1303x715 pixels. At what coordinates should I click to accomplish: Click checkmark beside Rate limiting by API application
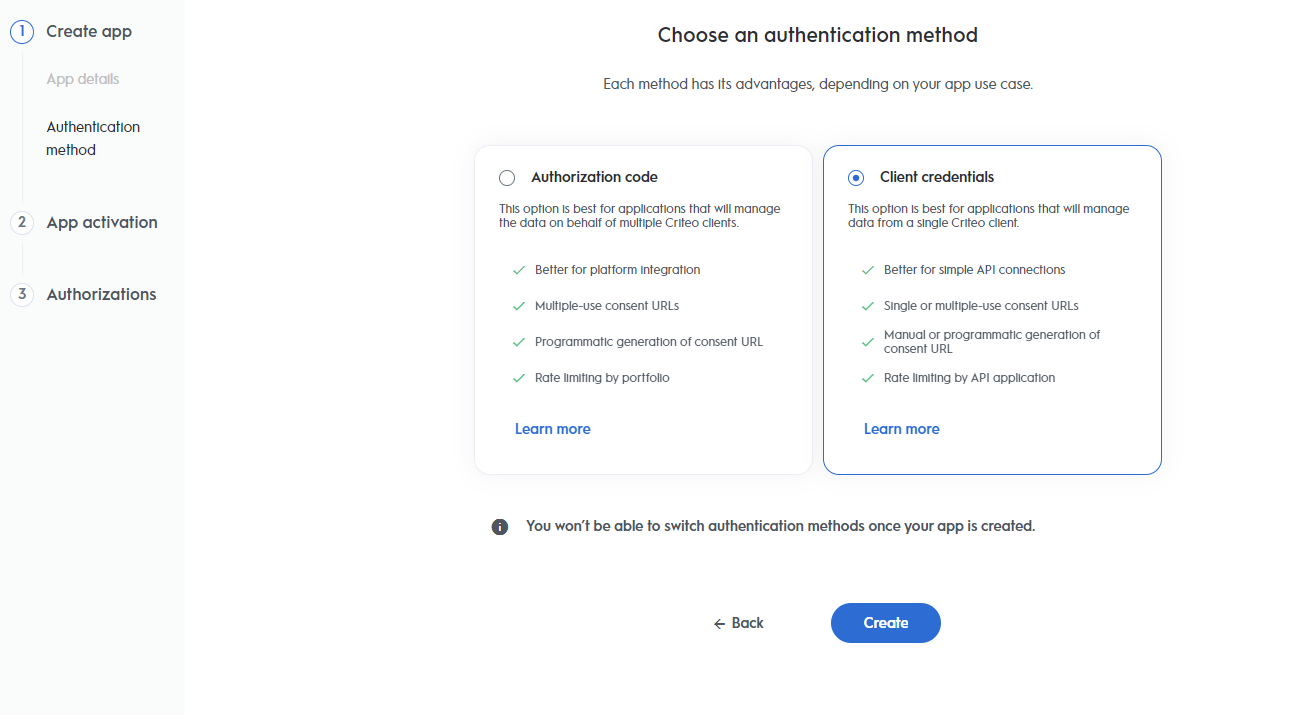868,378
